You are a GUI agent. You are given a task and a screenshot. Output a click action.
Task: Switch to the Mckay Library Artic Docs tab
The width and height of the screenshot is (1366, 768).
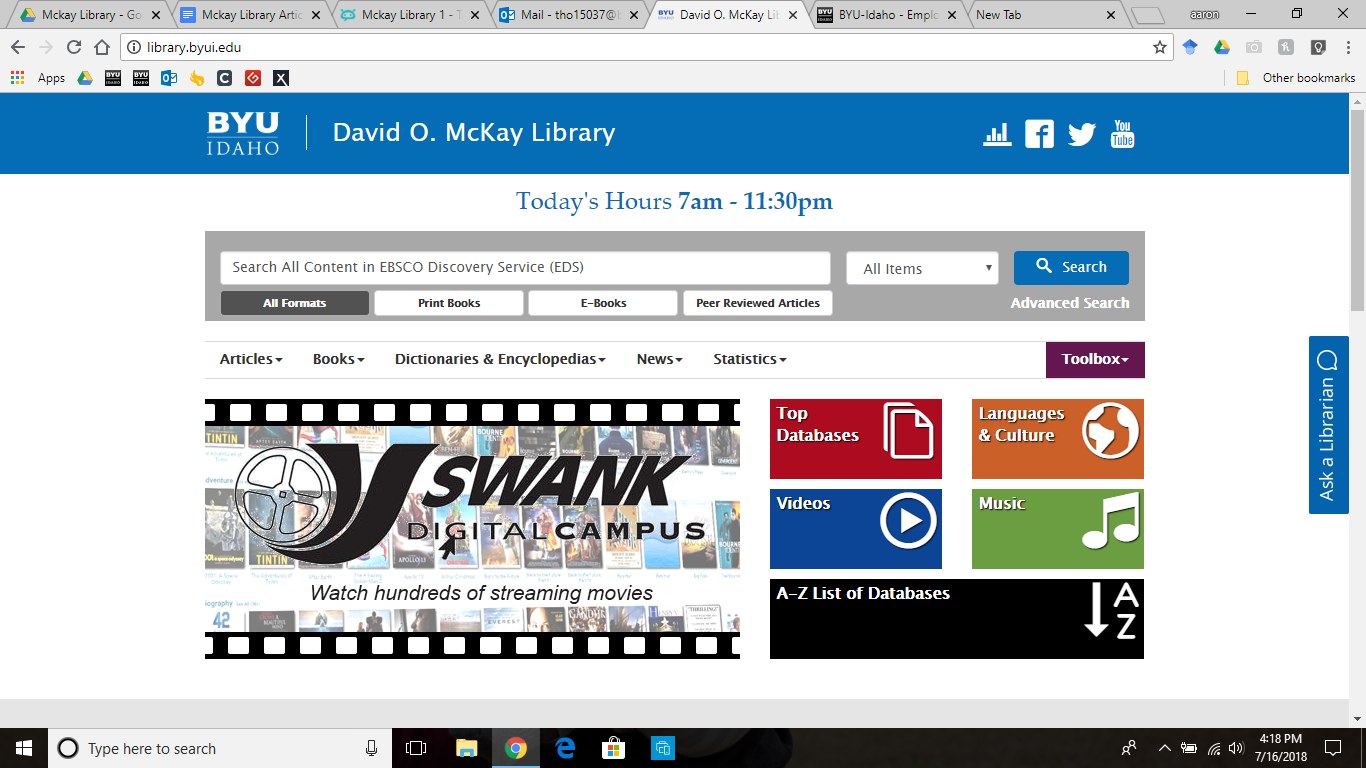(x=250, y=15)
